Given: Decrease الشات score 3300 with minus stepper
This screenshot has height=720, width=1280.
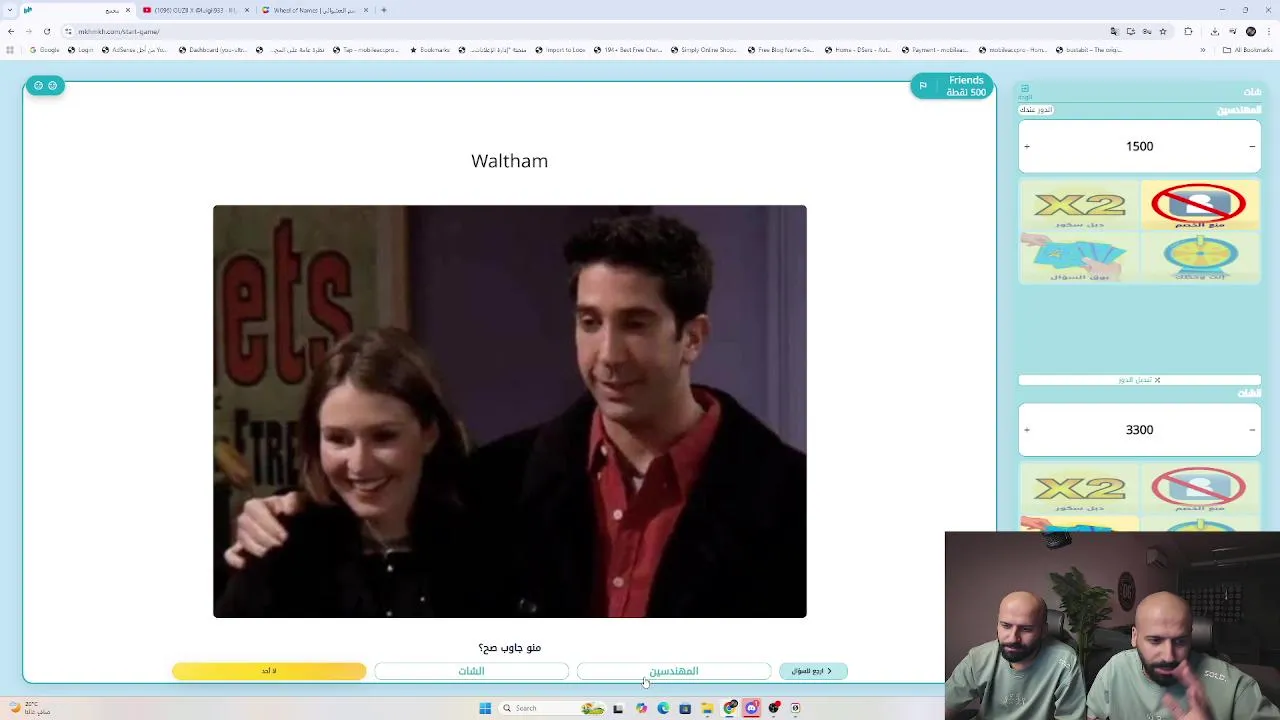Looking at the screenshot, I should point(1252,430).
